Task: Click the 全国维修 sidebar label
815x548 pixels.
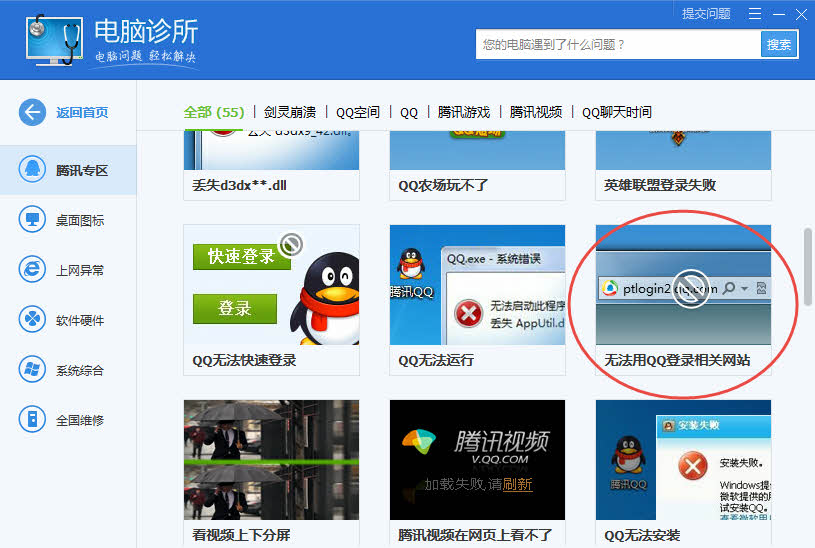Action: [80, 420]
